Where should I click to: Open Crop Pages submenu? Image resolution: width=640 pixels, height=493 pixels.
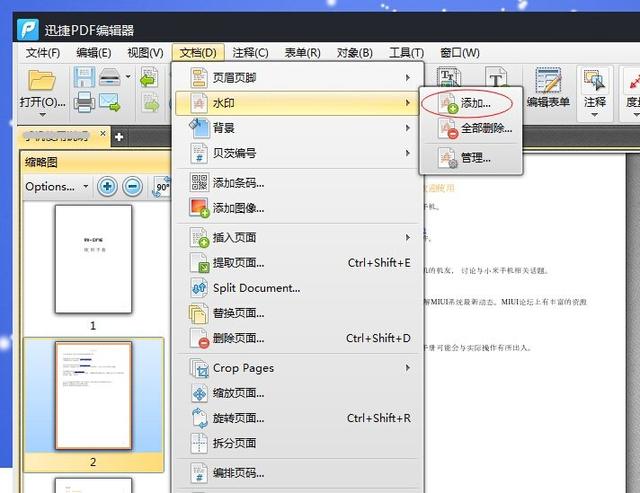(297, 368)
